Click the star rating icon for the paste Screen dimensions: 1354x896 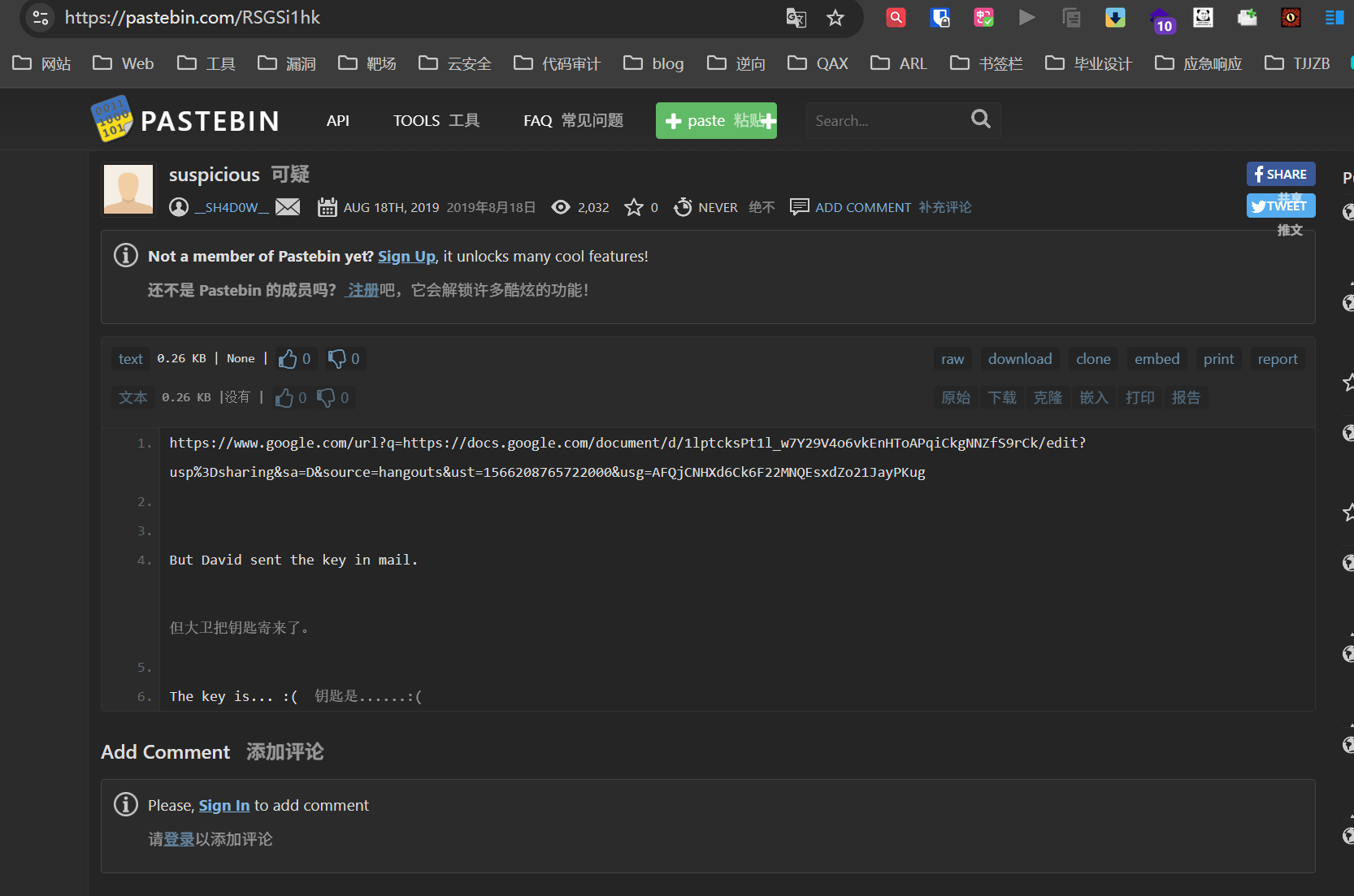tap(634, 207)
